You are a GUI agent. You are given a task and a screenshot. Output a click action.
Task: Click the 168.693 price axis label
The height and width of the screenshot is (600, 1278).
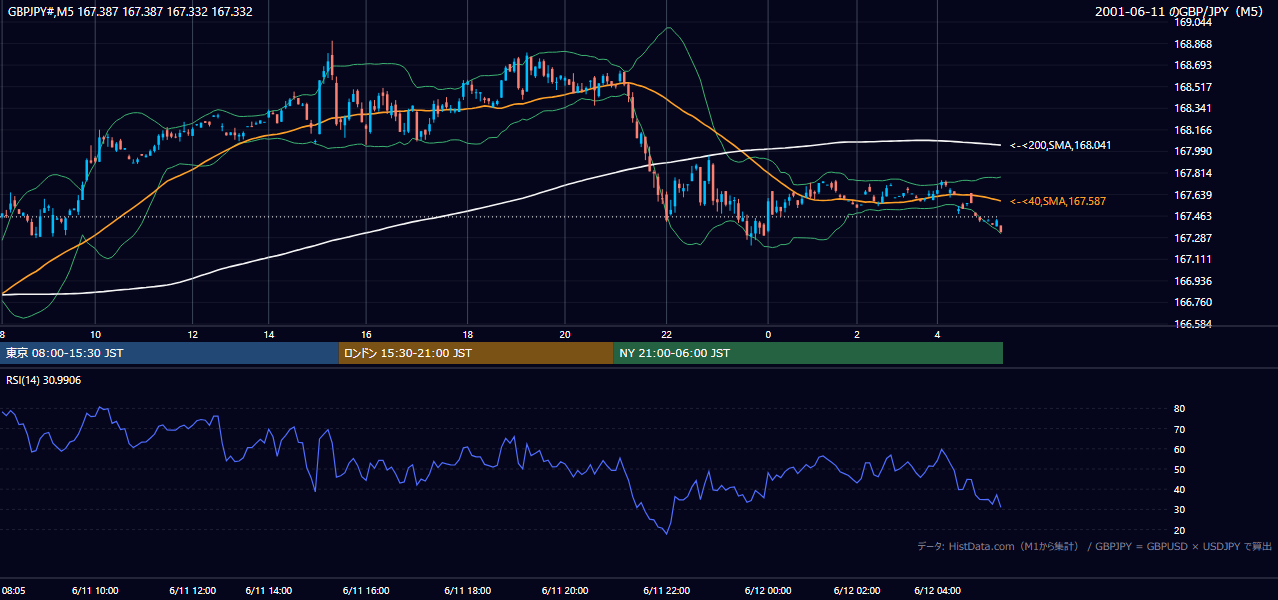click(1193, 65)
